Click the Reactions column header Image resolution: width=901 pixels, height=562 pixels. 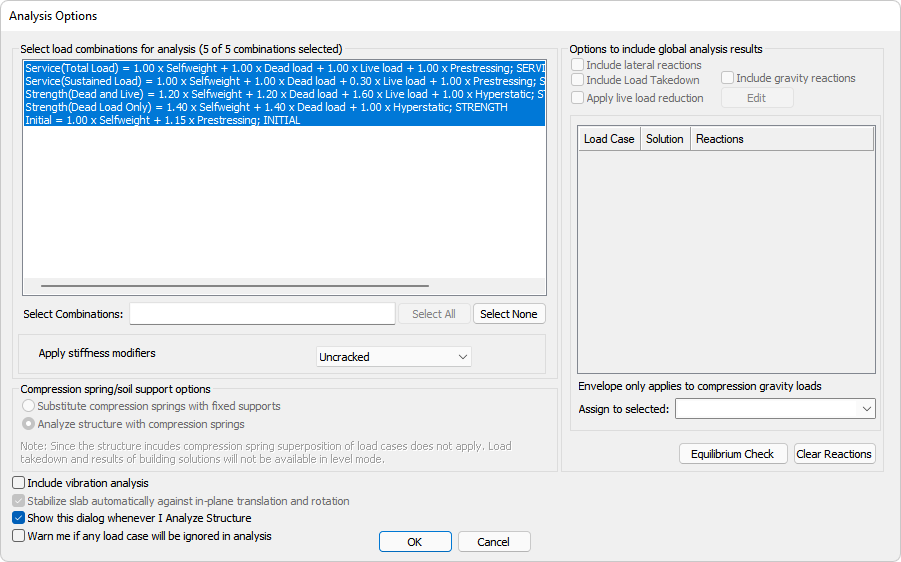point(720,139)
